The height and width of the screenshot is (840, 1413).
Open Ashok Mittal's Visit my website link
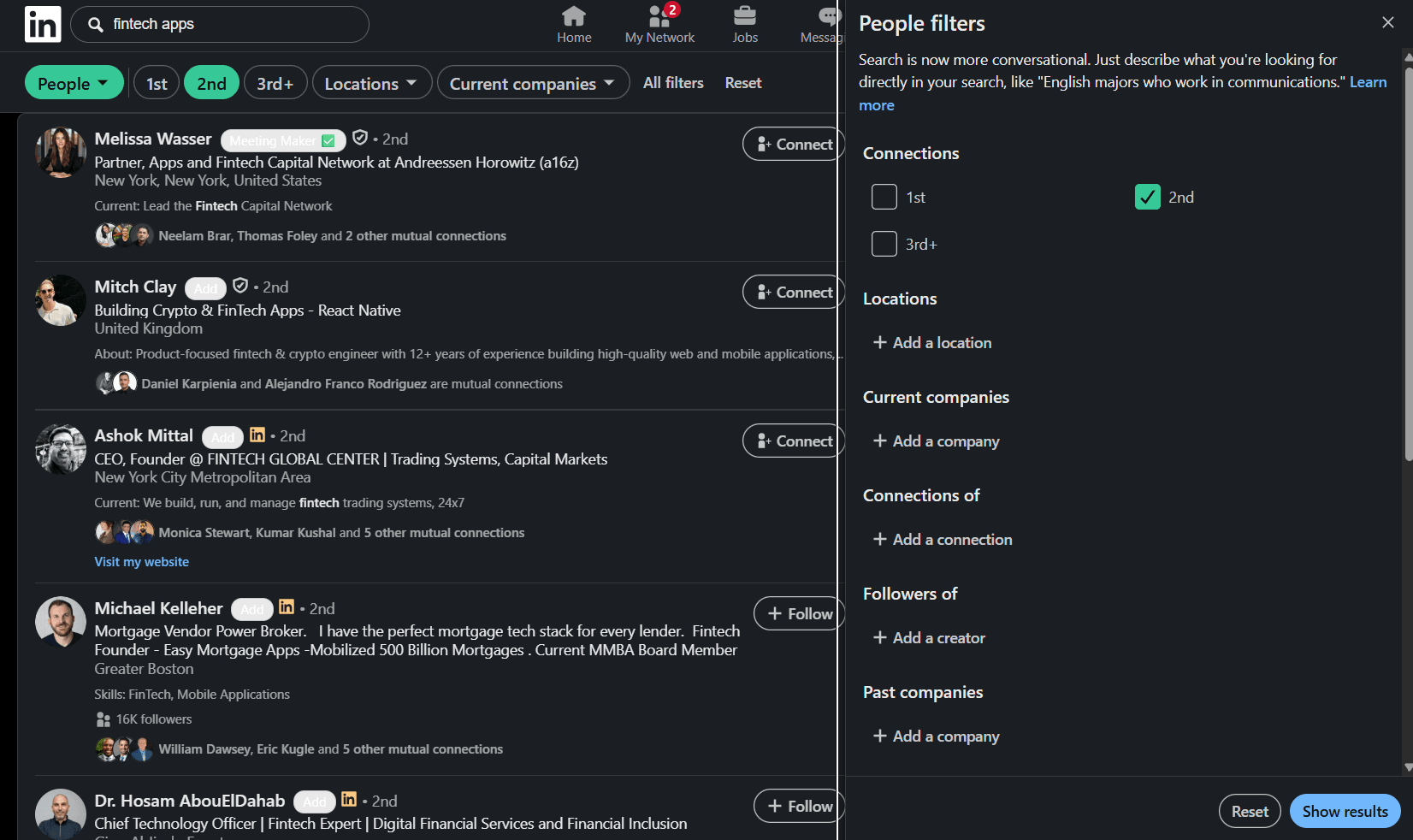click(141, 562)
